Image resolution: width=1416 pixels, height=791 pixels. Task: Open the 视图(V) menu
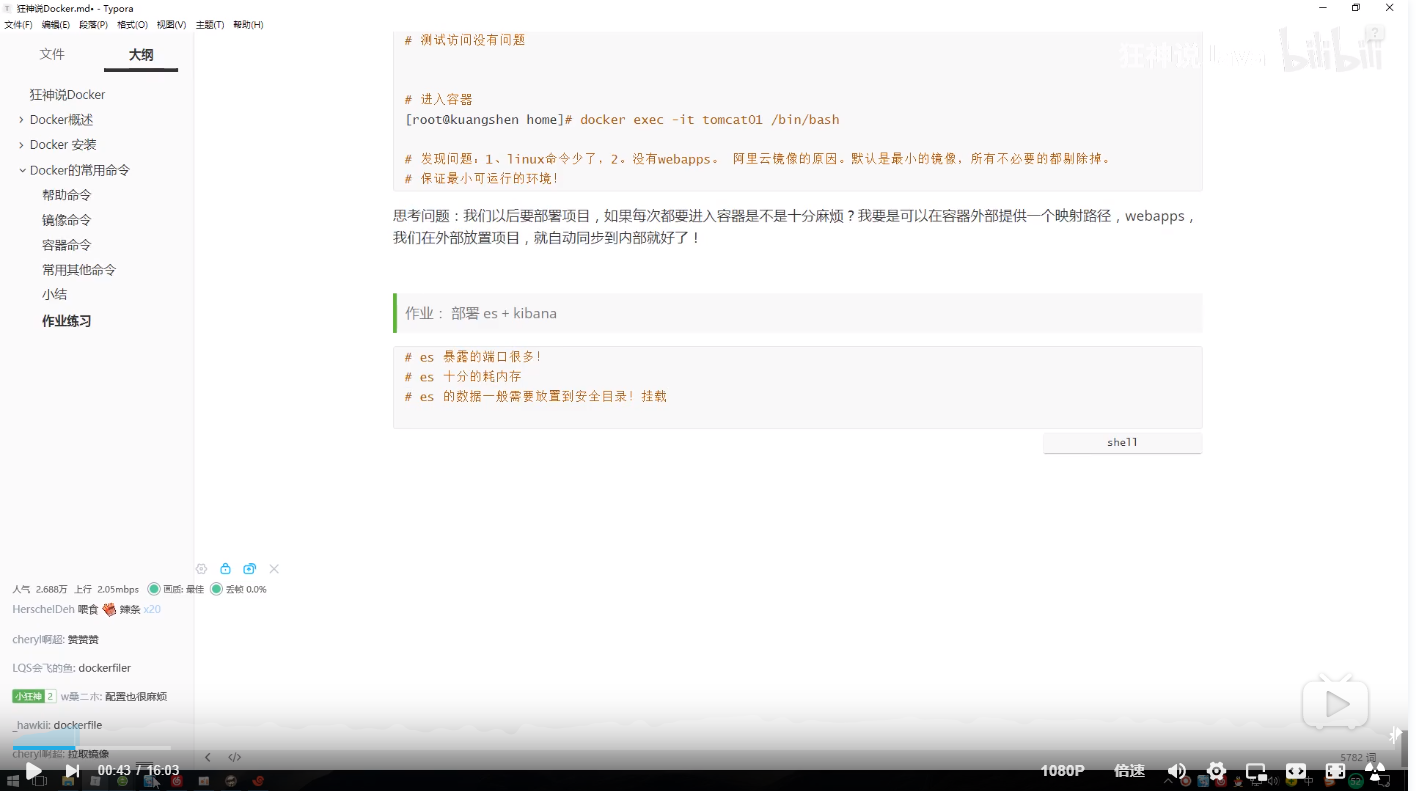[x=171, y=25]
